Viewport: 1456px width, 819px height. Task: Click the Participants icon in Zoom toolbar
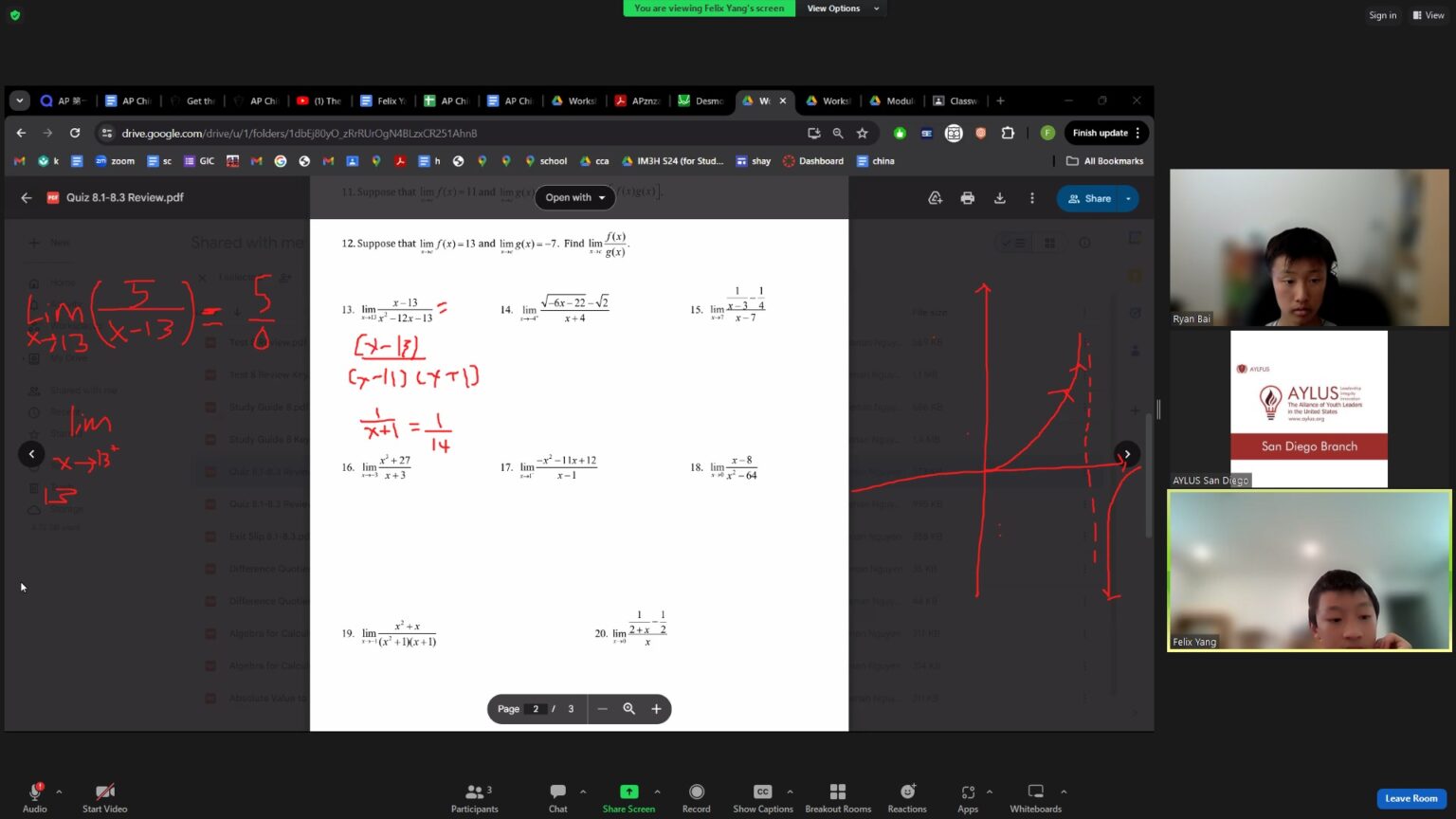coord(474,792)
